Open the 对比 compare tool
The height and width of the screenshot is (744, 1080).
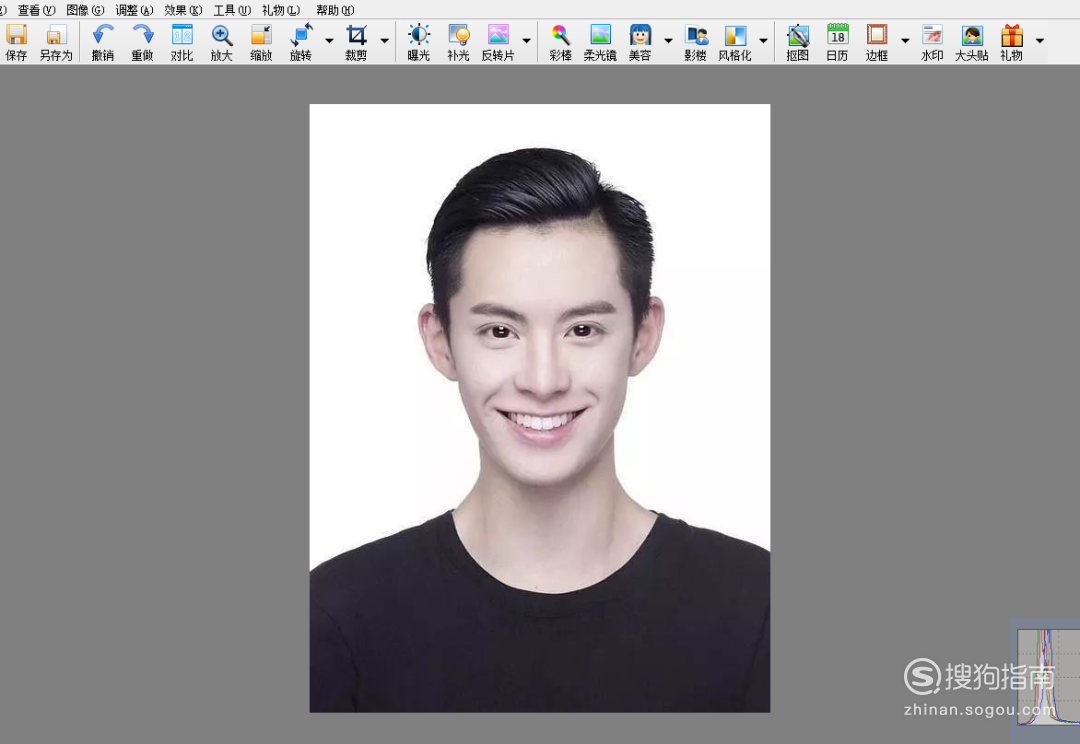click(x=182, y=42)
